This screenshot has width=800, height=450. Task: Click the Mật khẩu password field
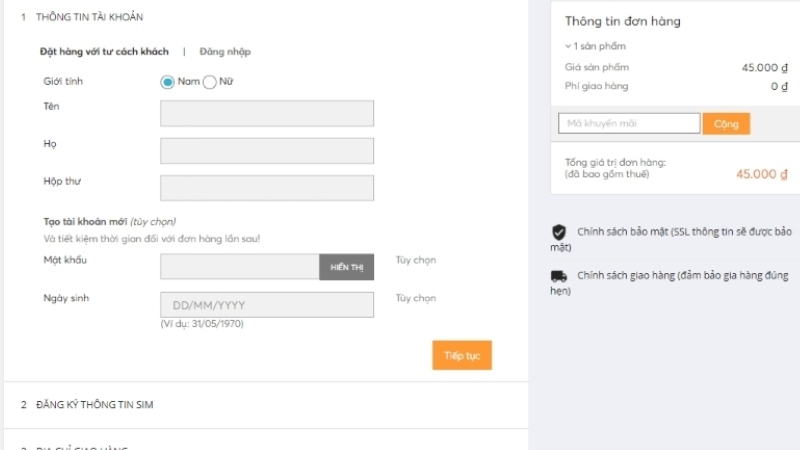point(240,267)
